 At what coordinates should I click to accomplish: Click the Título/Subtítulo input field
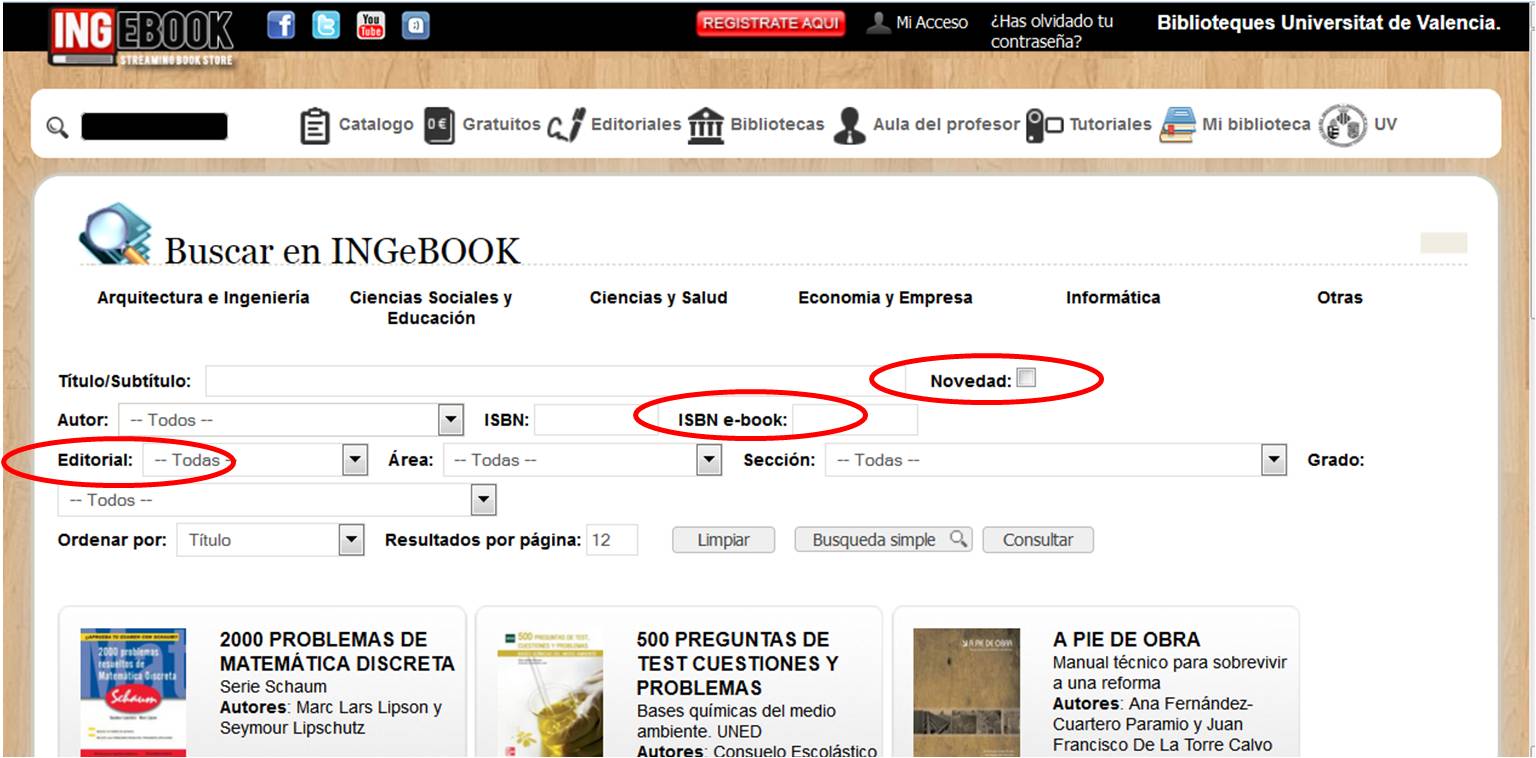click(x=555, y=381)
